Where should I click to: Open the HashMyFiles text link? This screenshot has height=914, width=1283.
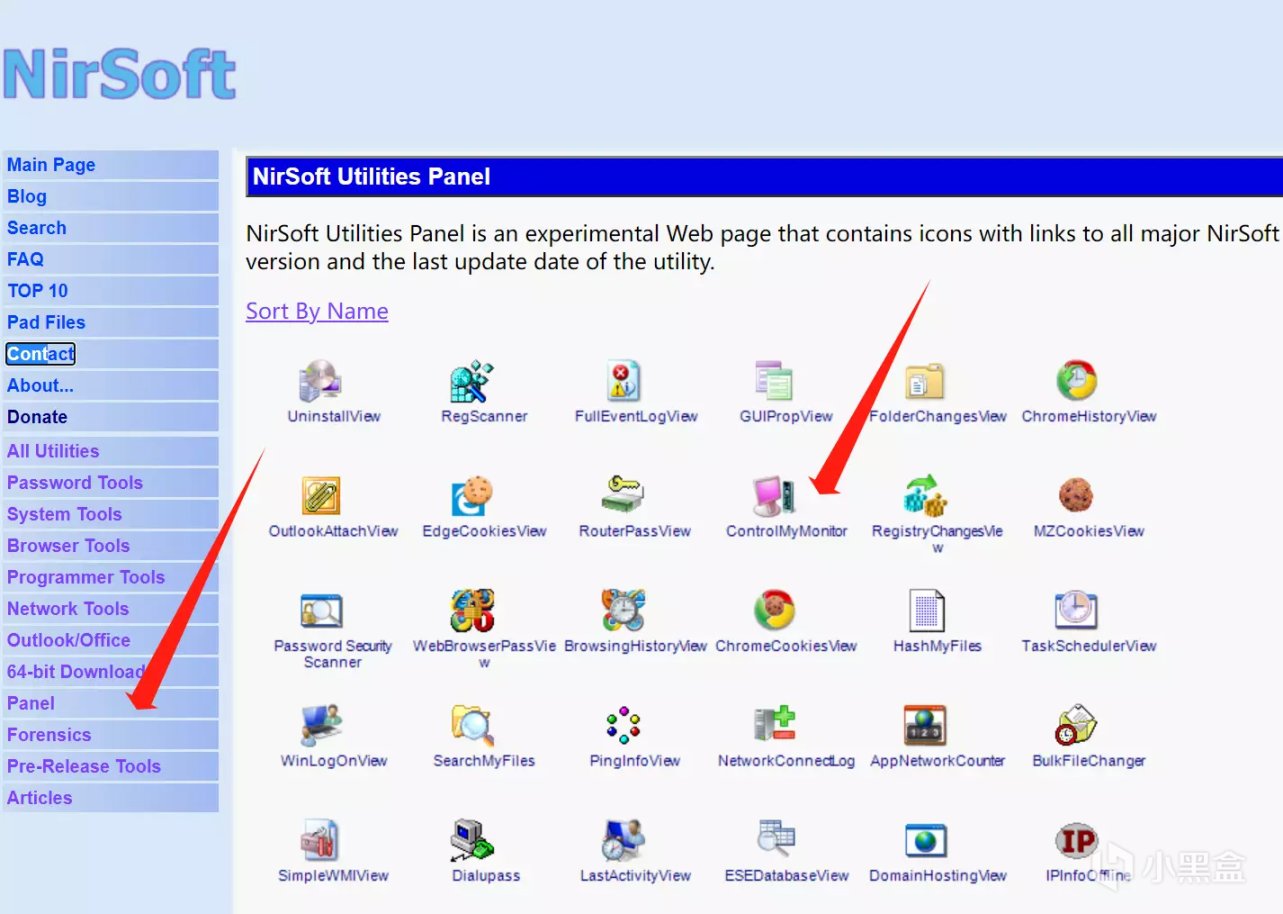tap(937, 646)
